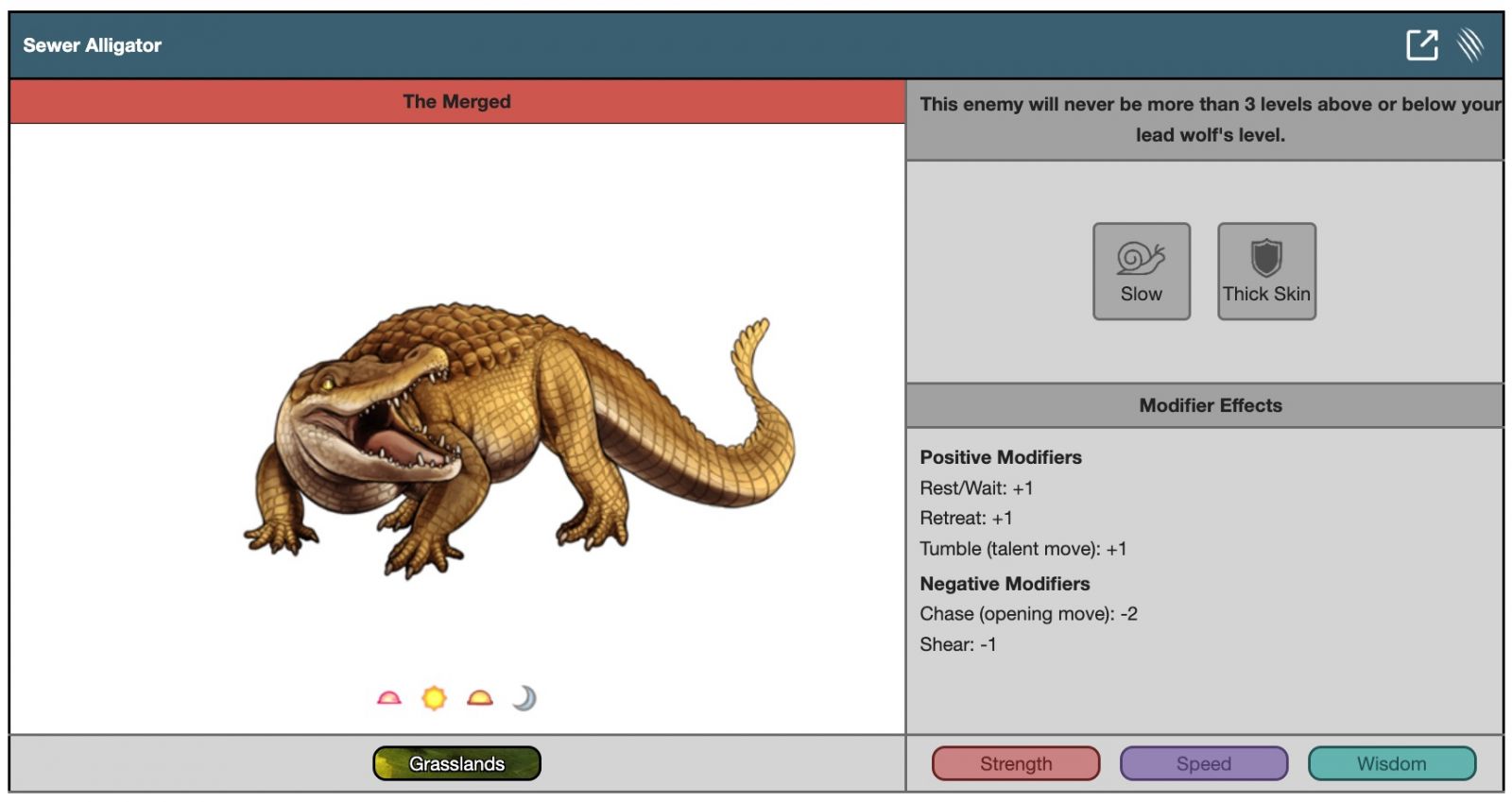Image resolution: width=1512 pixels, height=802 pixels.
Task: Click the Modifier Effects section header
Action: point(1210,405)
